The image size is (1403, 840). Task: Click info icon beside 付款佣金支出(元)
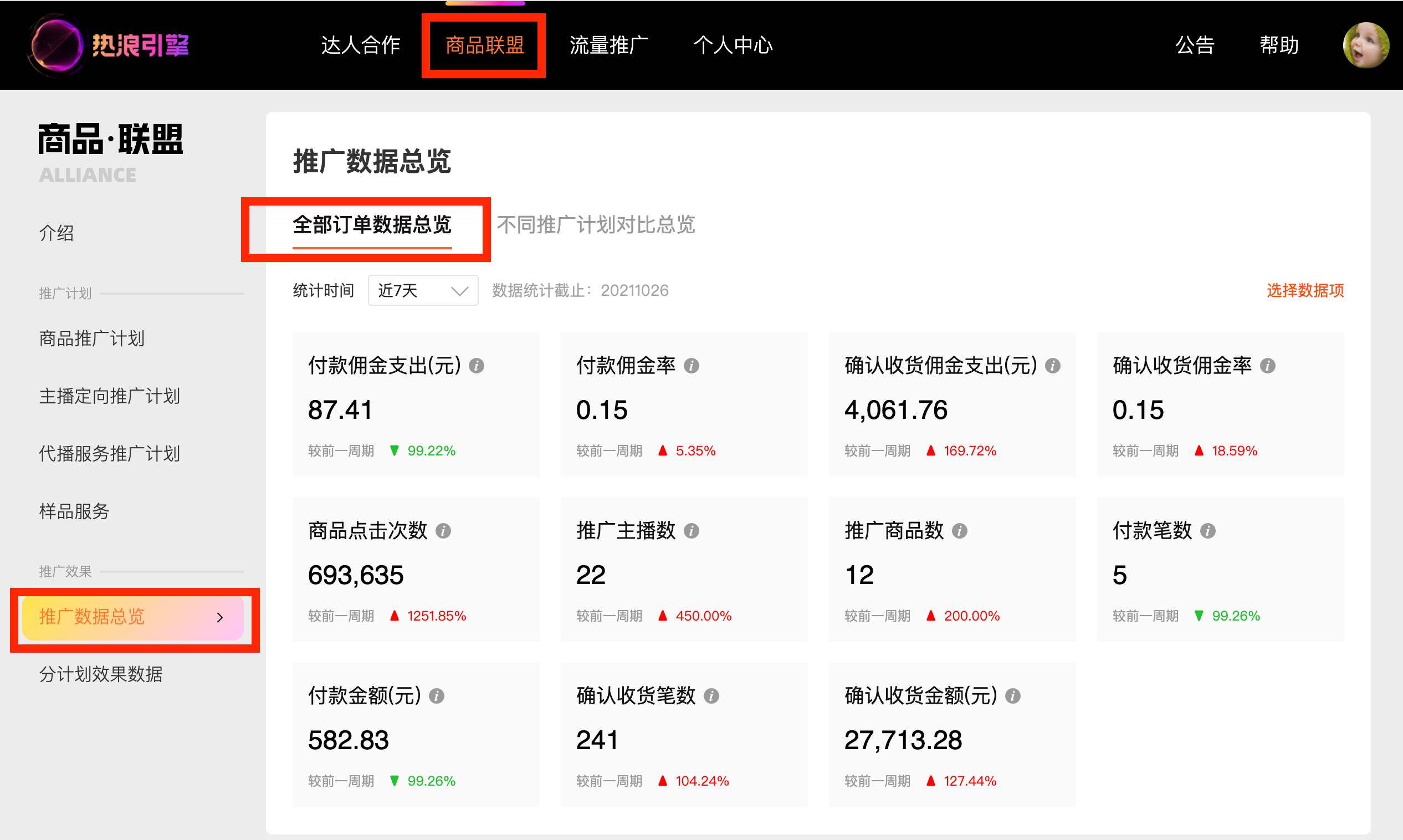pos(477,366)
